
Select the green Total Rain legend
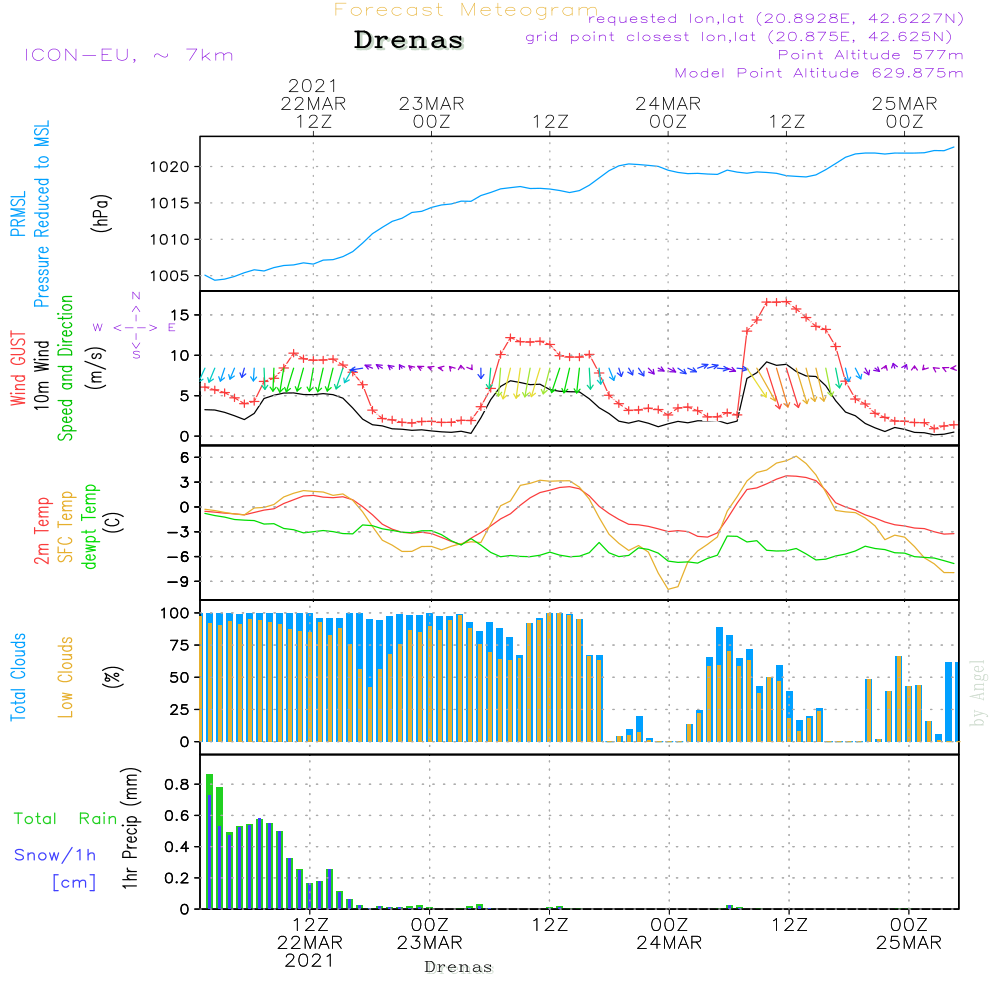coord(66,819)
